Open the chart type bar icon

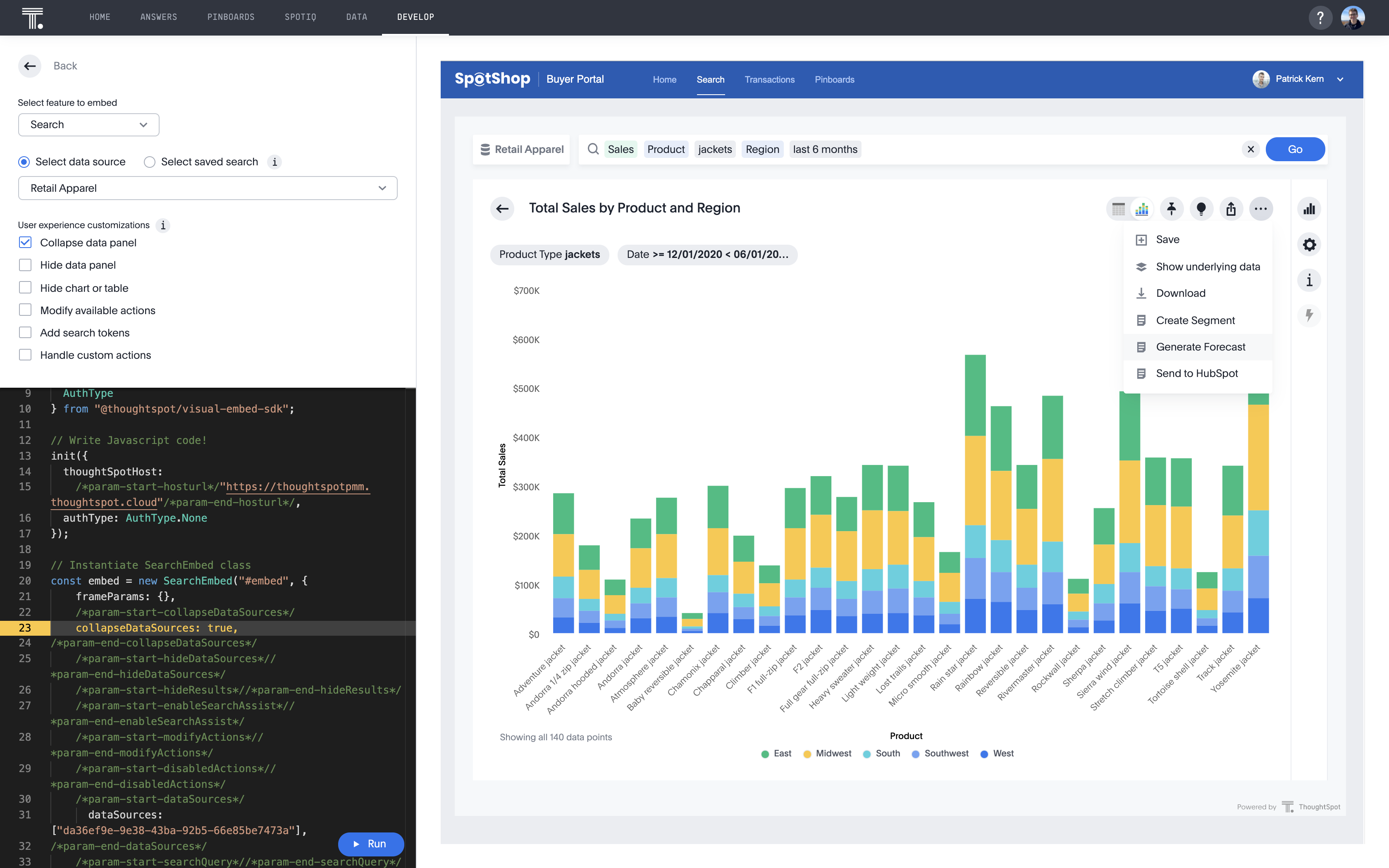1309,209
